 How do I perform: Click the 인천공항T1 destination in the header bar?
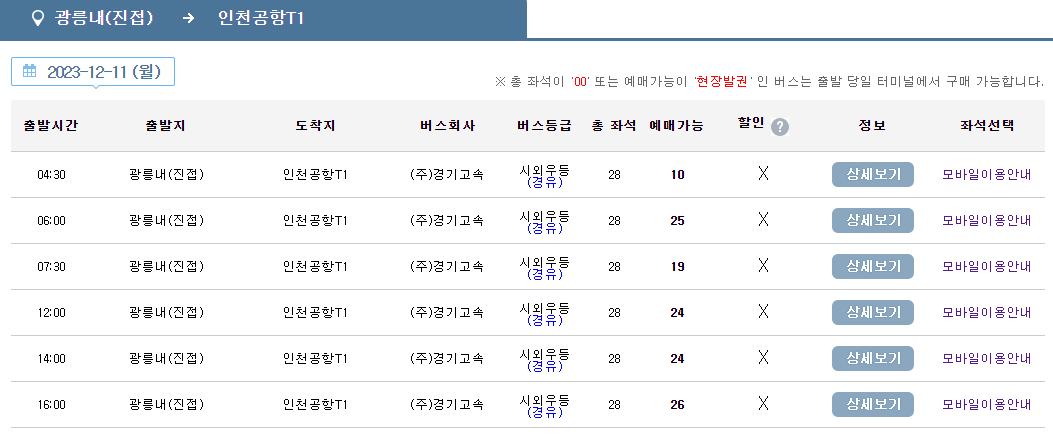pyautogui.click(x=261, y=18)
